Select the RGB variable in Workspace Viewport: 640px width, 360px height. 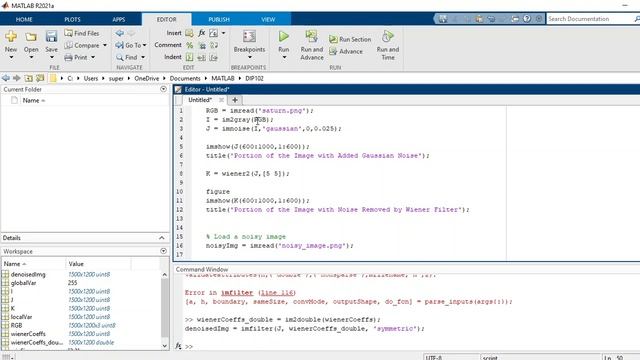(16, 325)
